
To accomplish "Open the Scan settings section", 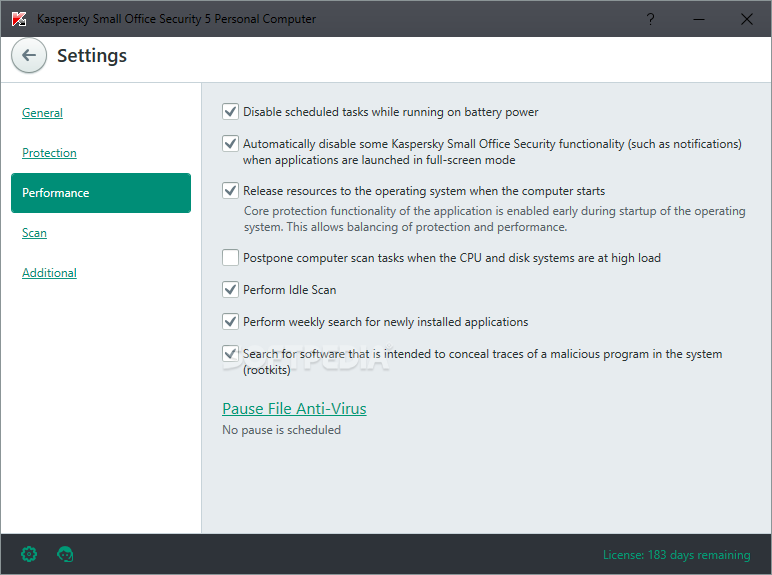I will coord(34,233).
